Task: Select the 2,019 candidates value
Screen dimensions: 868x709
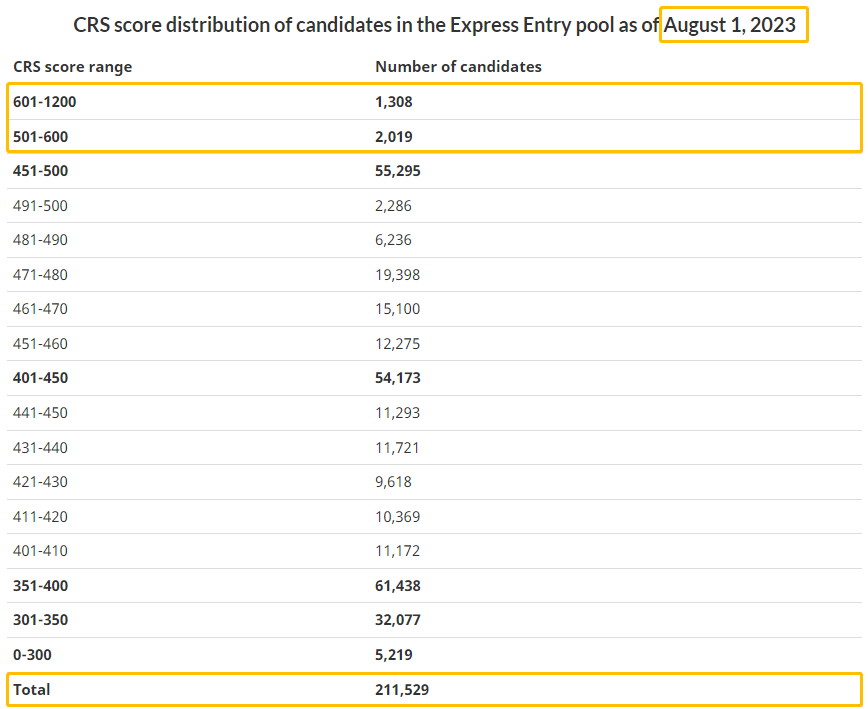Action: tap(394, 136)
